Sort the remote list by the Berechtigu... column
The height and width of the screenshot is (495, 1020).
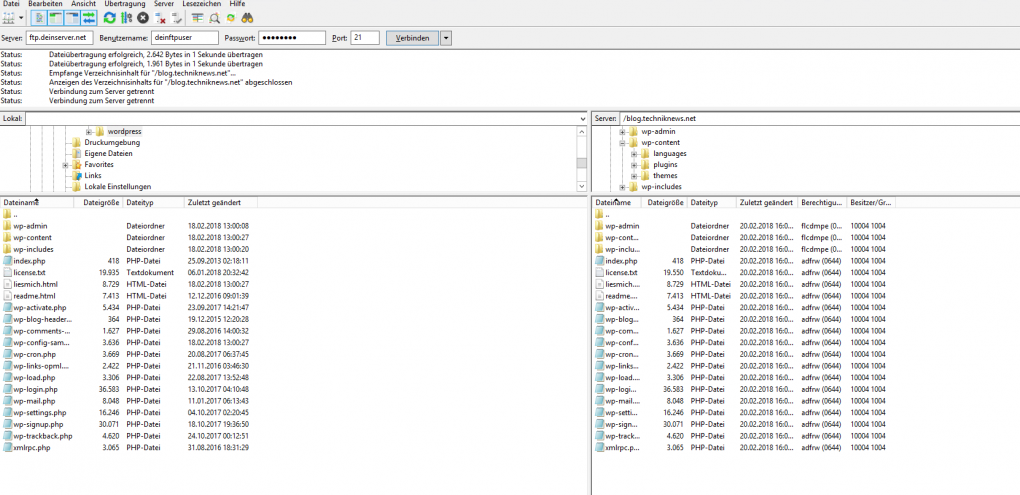[822, 203]
